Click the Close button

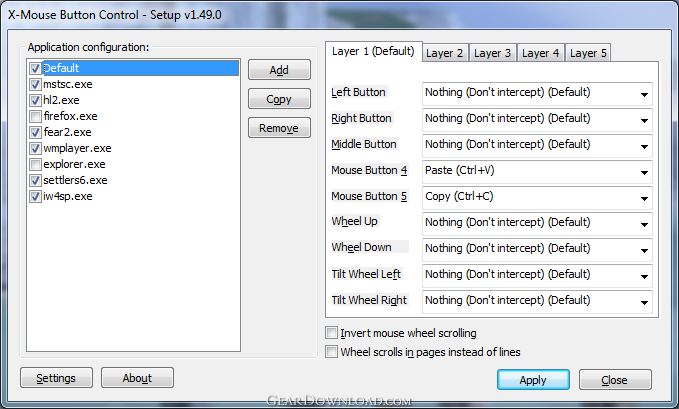tap(615, 380)
